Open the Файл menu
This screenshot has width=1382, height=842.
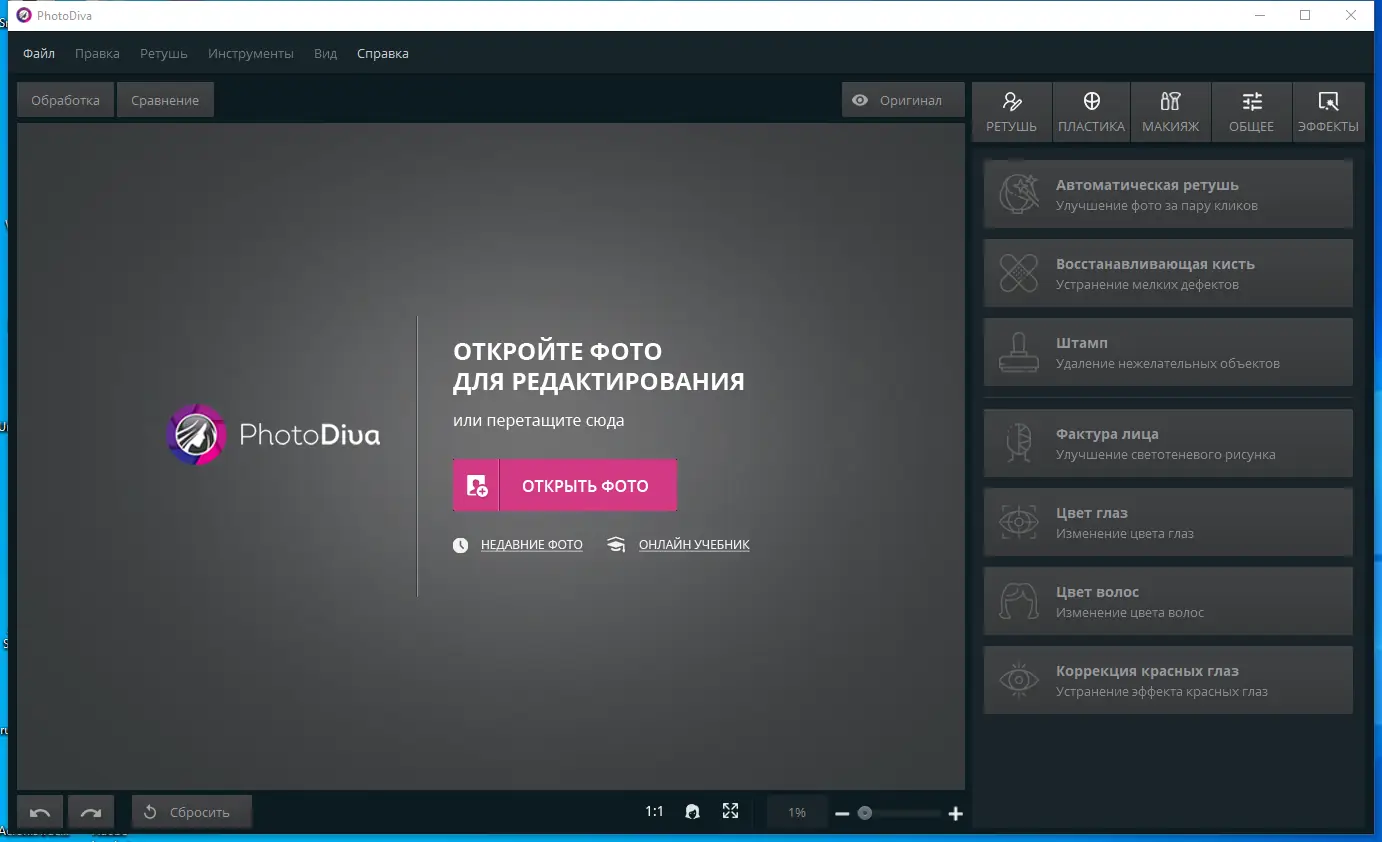point(38,53)
